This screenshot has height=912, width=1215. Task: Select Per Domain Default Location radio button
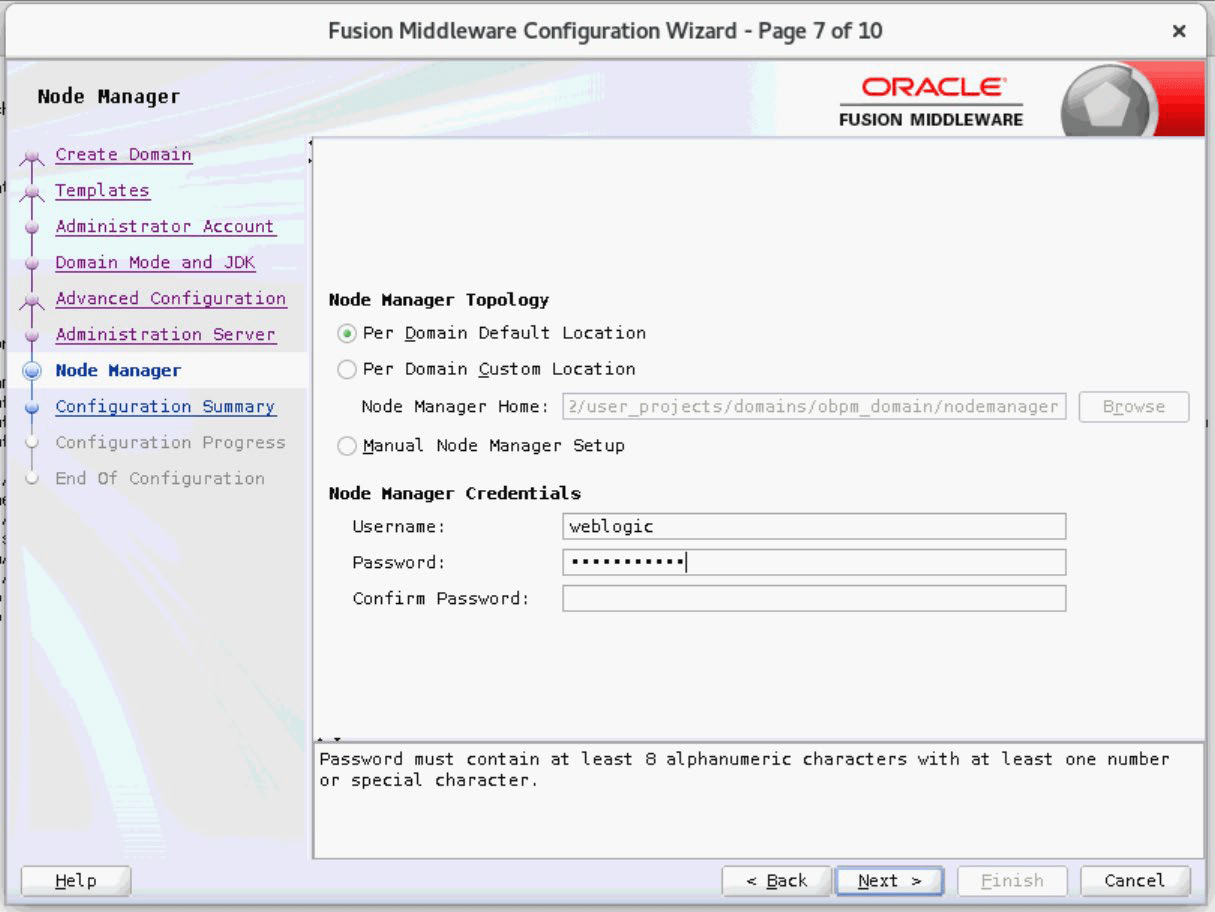(x=347, y=333)
